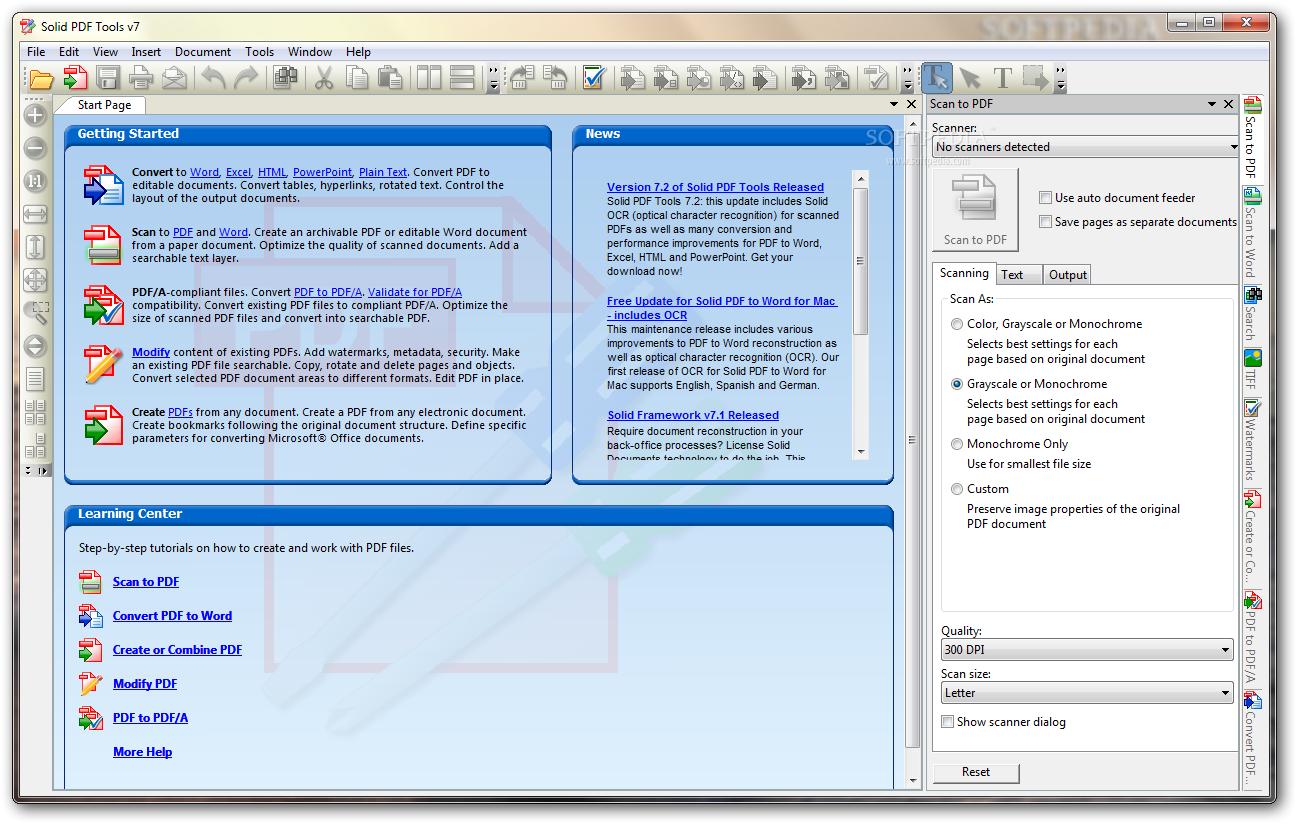The image size is (1297, 824).
Task: Click the Print toolbar icon
Action: [x=141, y=78]
